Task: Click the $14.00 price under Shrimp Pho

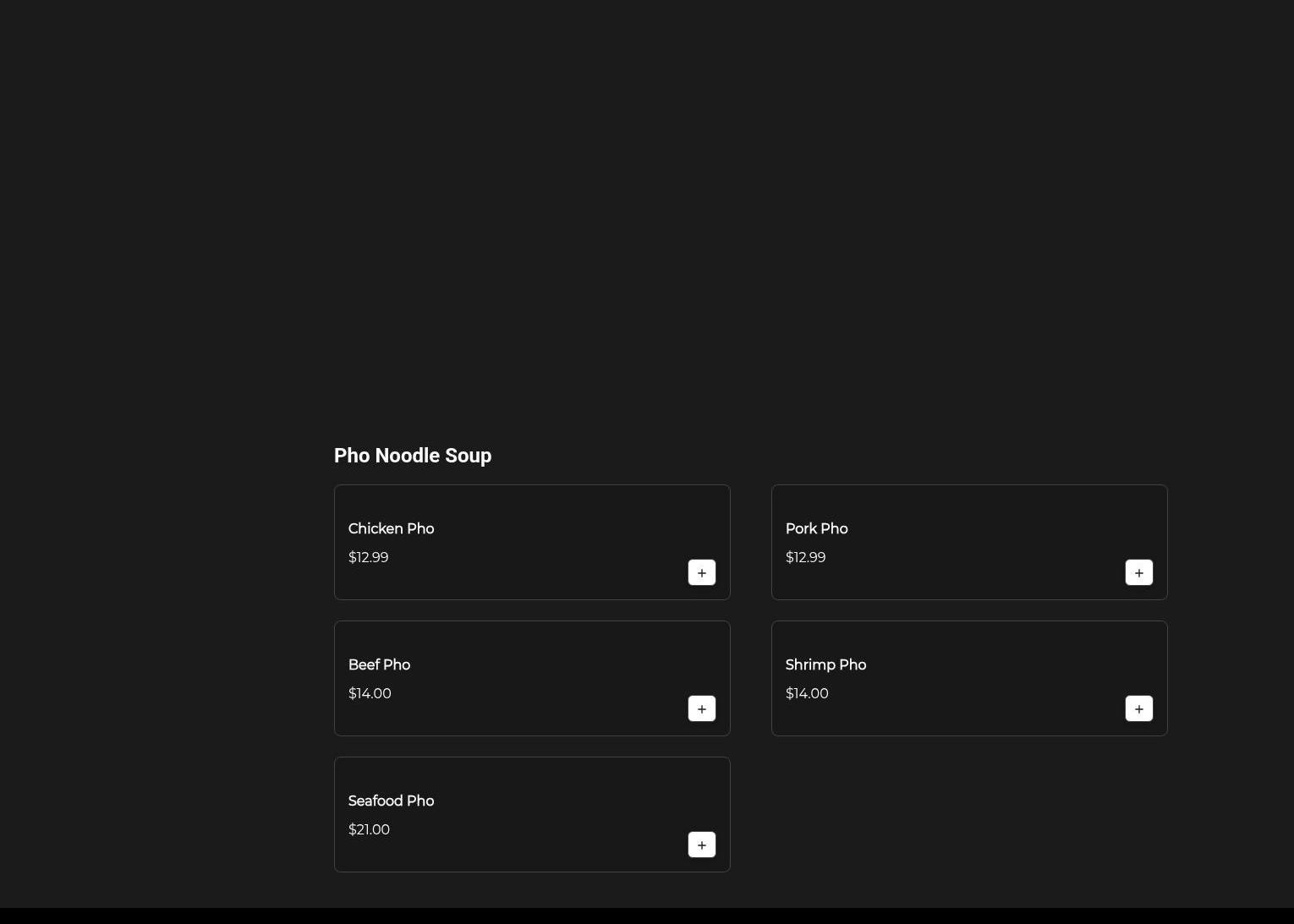Action: pyautogui.click(x=807, y=693)
